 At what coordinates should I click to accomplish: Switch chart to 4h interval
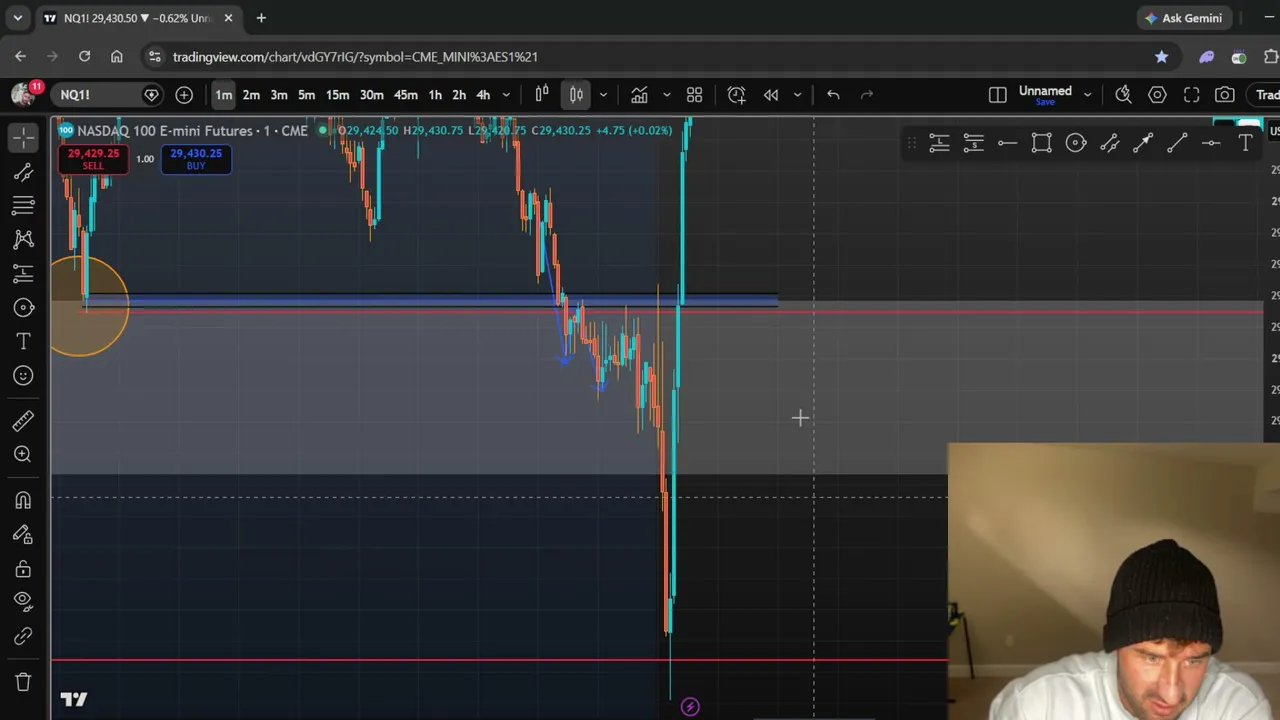click(483, 95)
